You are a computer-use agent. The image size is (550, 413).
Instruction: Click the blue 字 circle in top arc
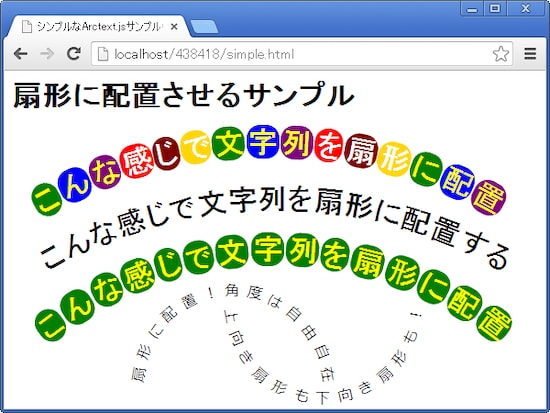[x=263, y=141]
